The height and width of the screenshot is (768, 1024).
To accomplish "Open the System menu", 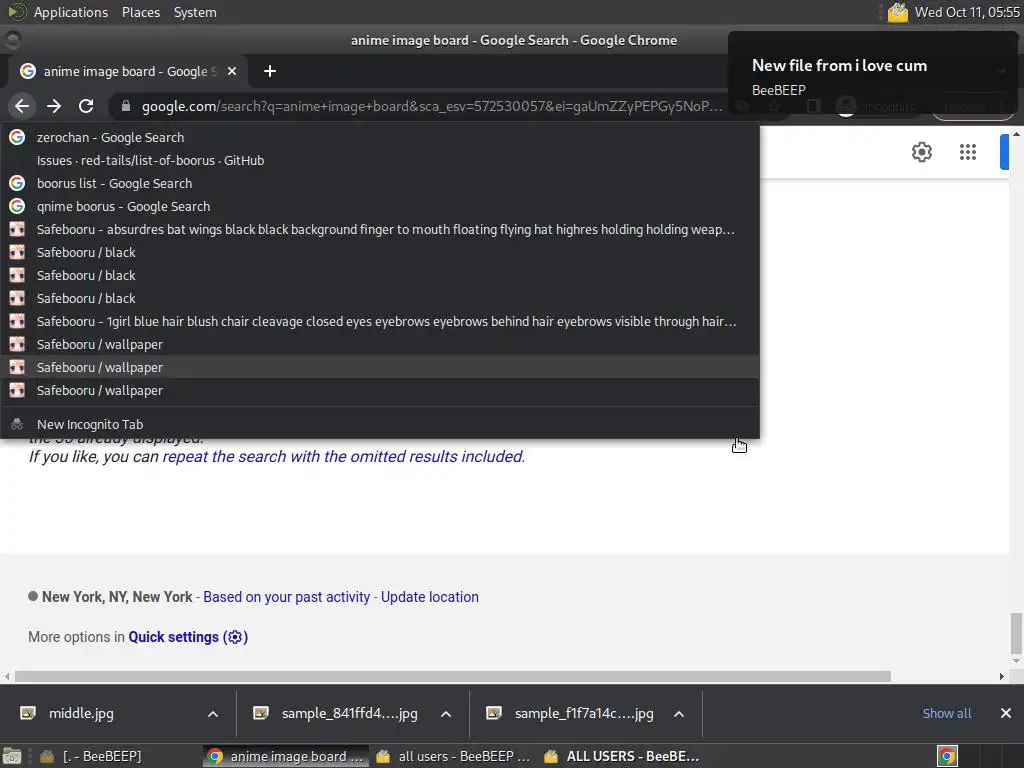I will [195, 12].
